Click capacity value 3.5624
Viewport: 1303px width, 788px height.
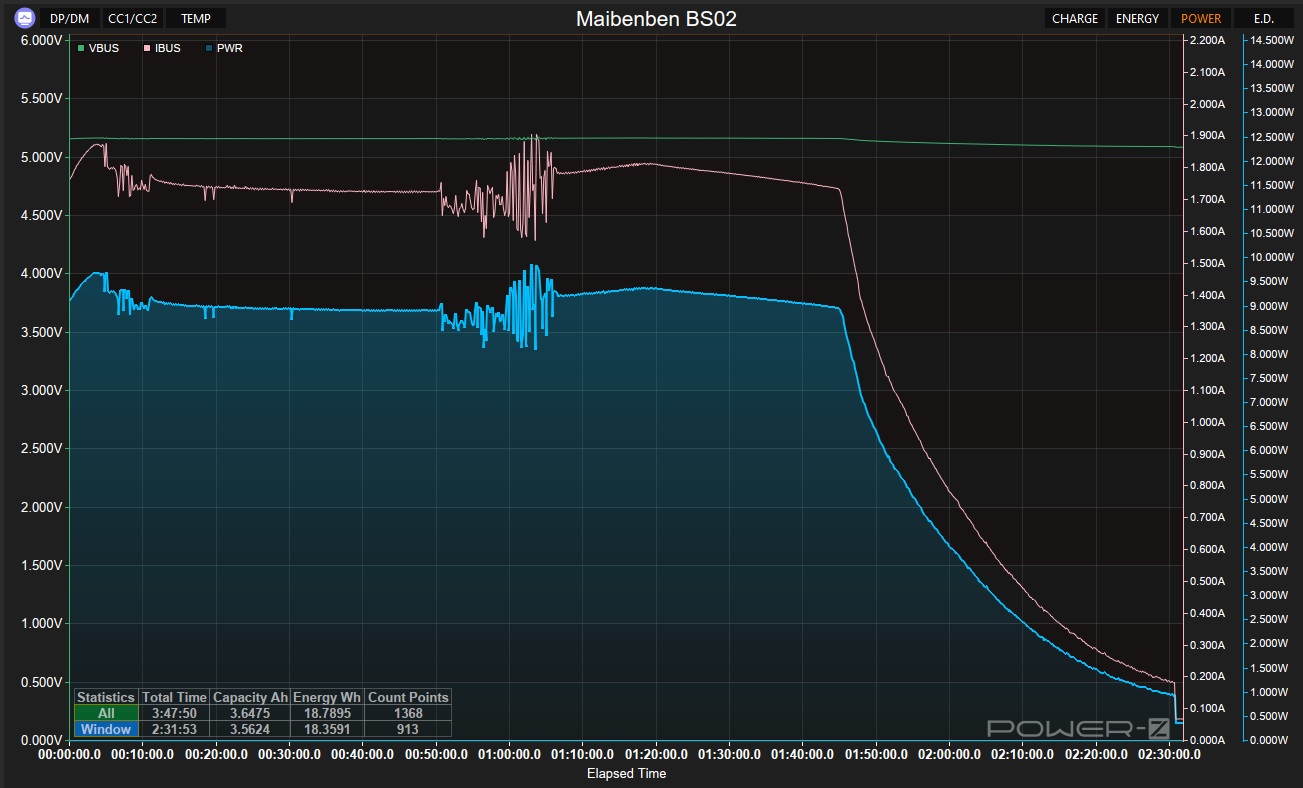pos(250,729)
